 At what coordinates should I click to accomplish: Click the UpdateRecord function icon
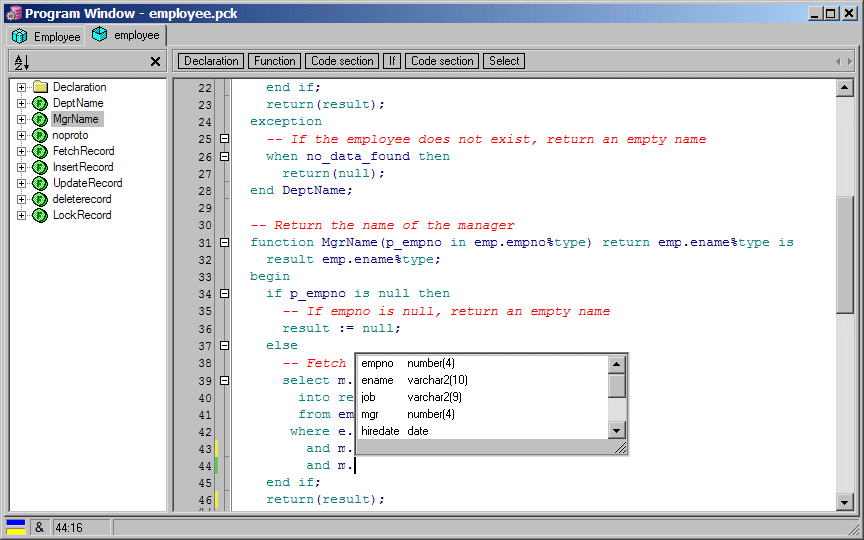[x=40, y=183]
